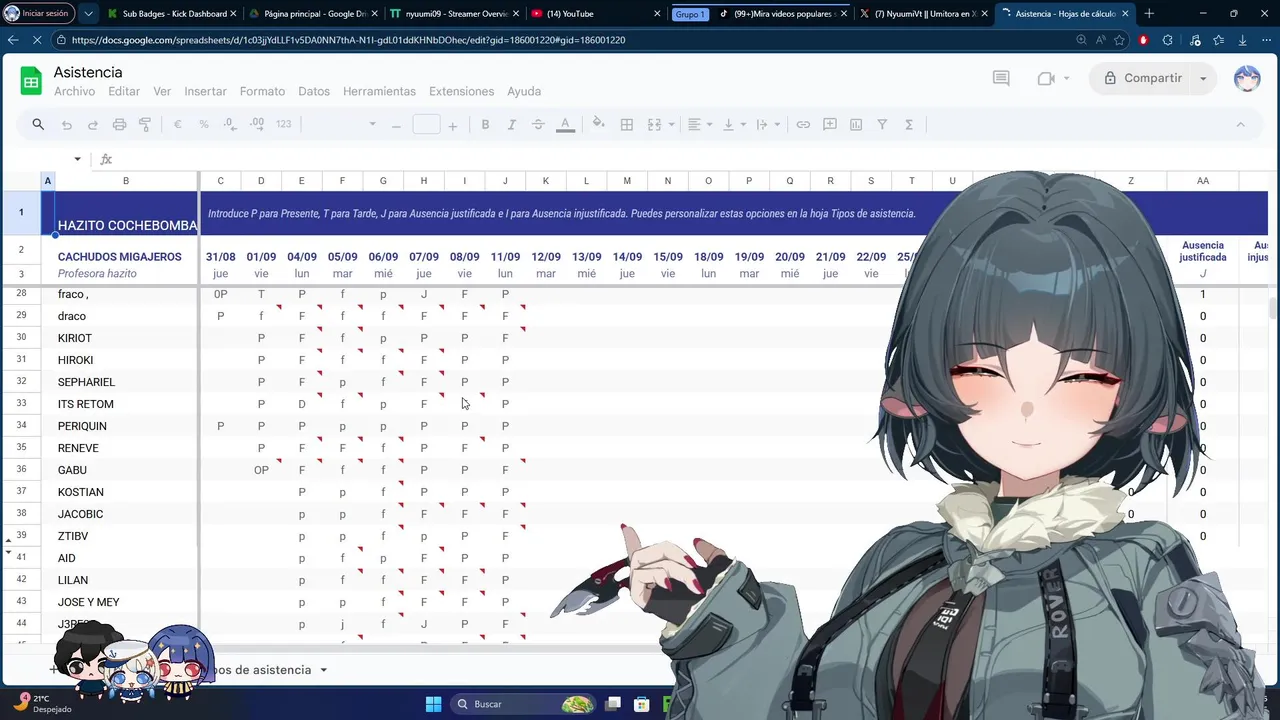Click the browser back arrow
Screen dimensions: 1280x720
(x=13, y=40)
